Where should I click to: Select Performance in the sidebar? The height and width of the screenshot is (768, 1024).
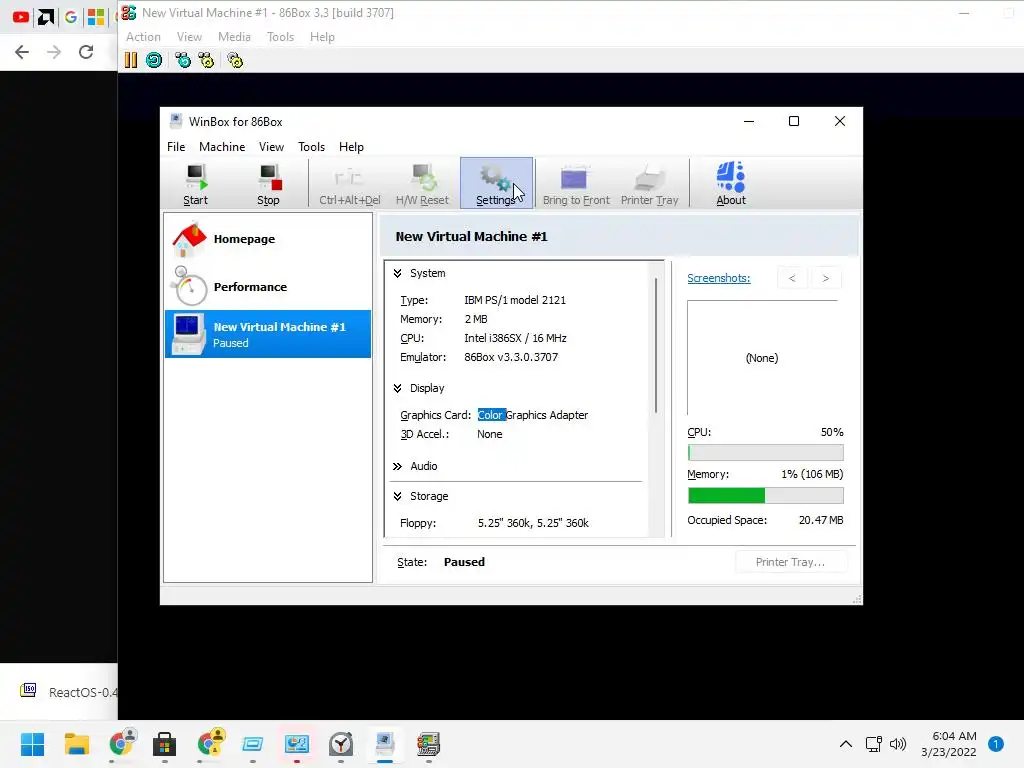(268, 287)
